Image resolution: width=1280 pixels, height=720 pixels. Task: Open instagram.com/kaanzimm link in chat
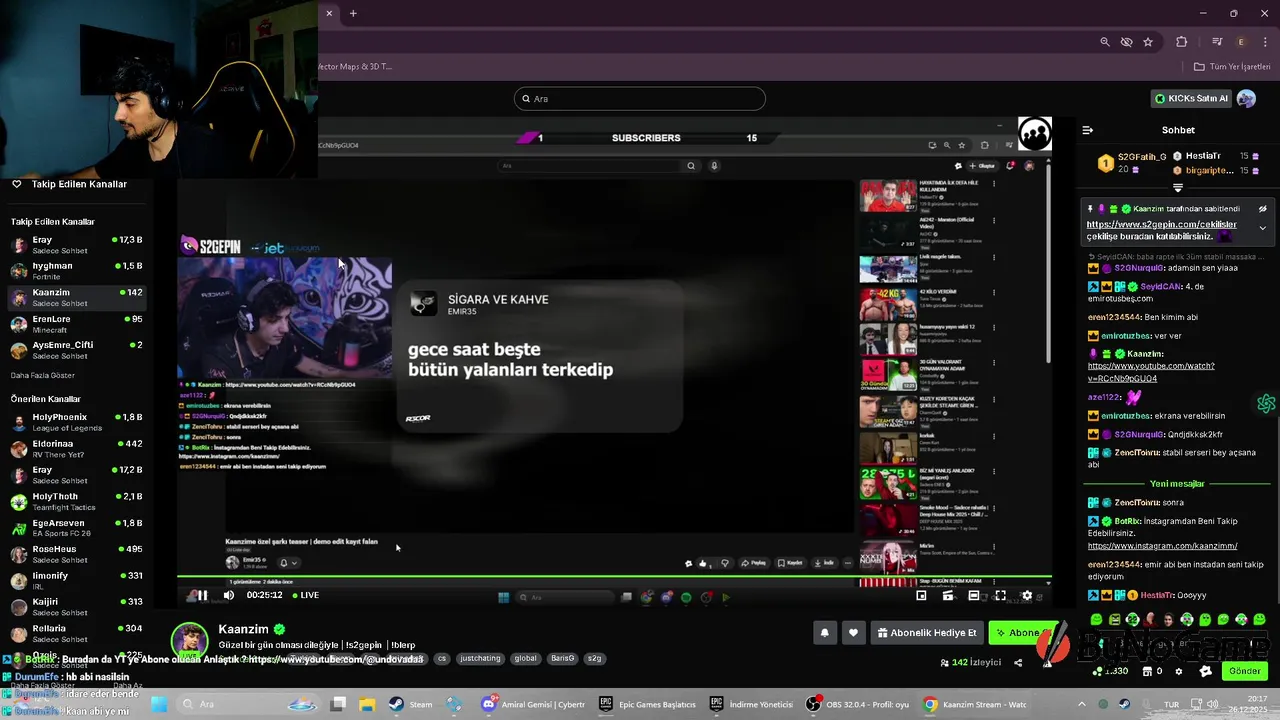(x=1162, y=546)
